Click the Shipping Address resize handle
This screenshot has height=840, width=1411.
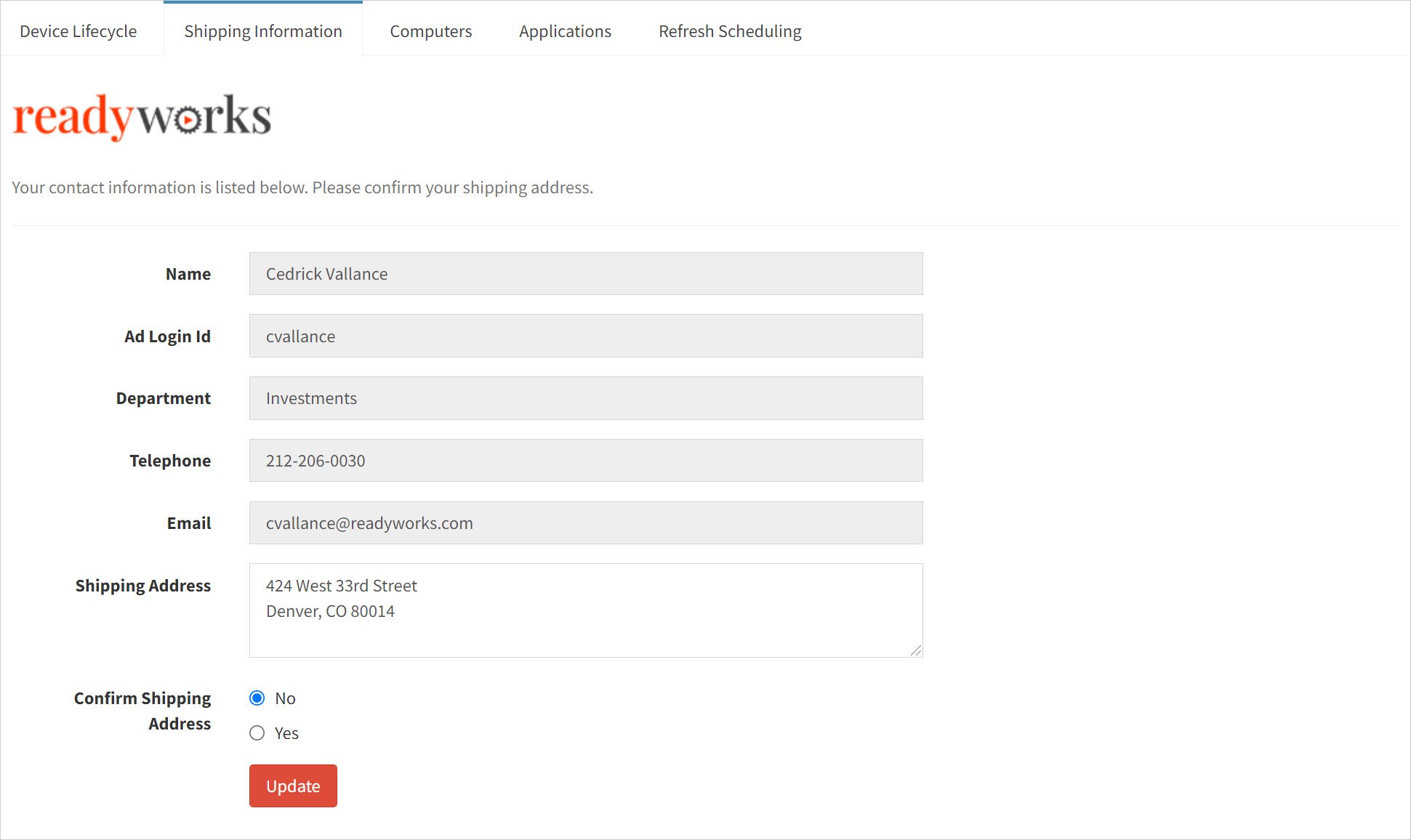[x=916, y=650]
